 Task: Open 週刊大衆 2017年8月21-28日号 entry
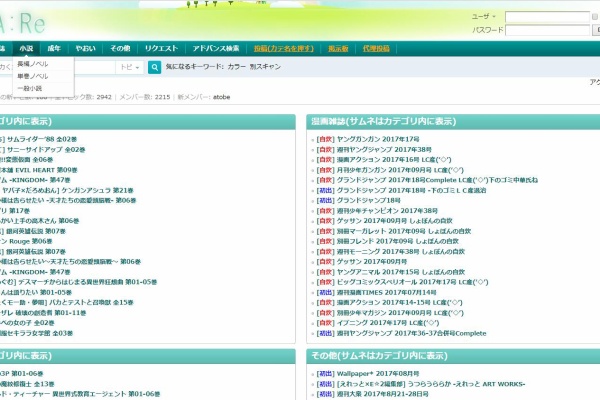coord(382,394)
